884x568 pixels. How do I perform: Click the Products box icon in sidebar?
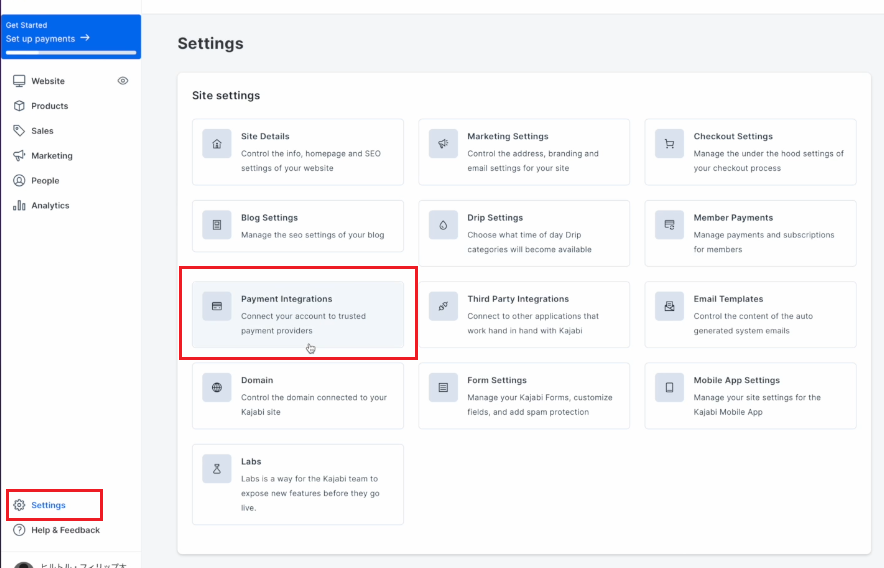click(x=19, y=106)
